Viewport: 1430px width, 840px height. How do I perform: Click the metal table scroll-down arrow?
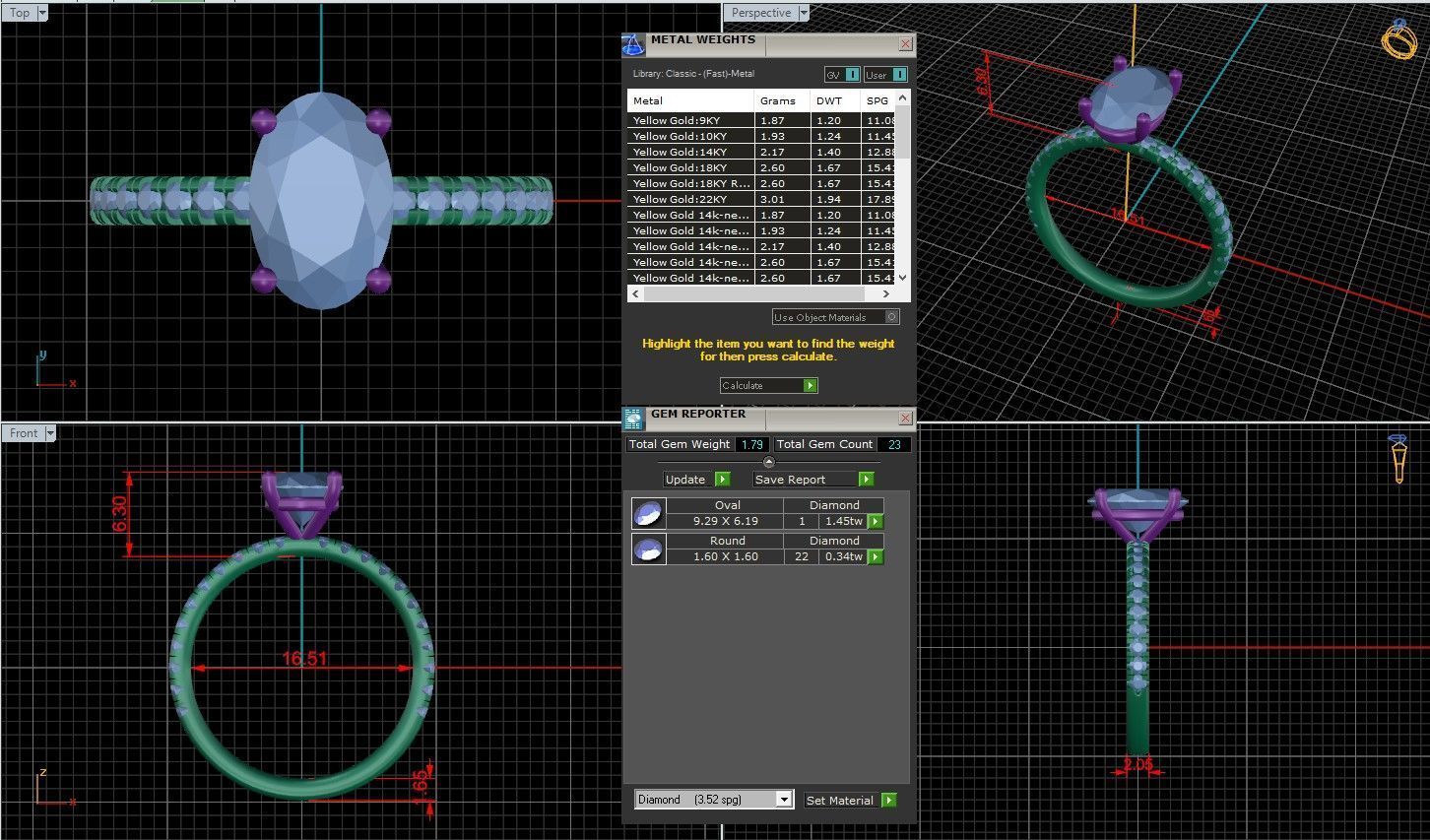click(x=903, y=277)
